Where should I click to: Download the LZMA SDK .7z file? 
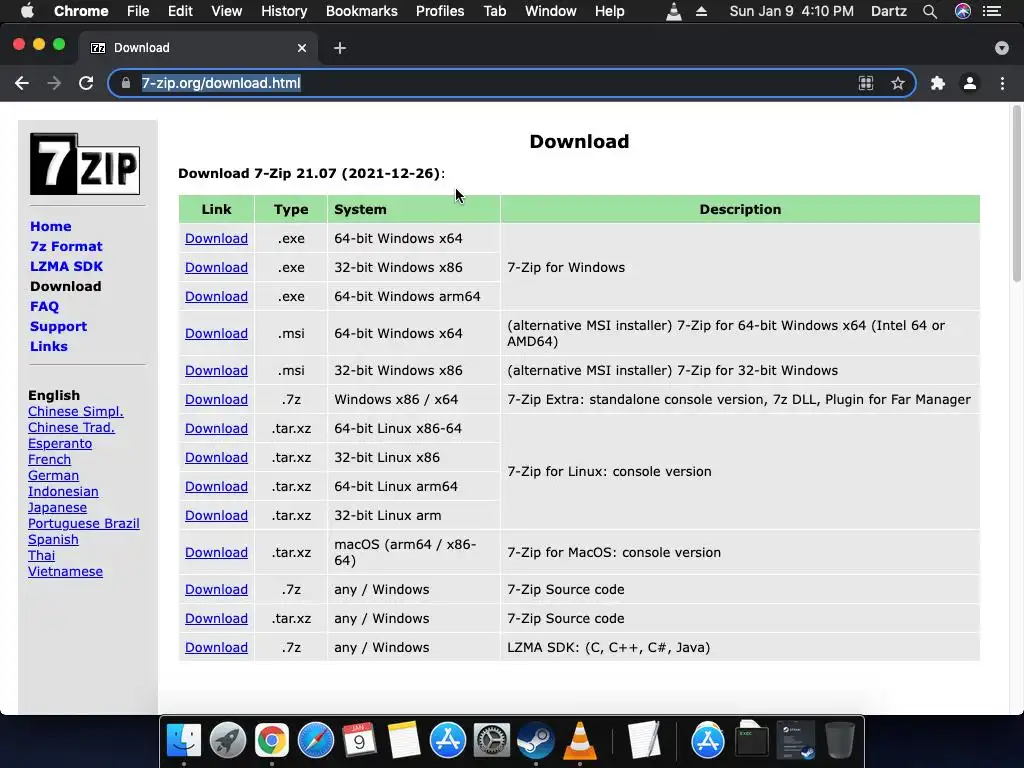click(216, 648)
